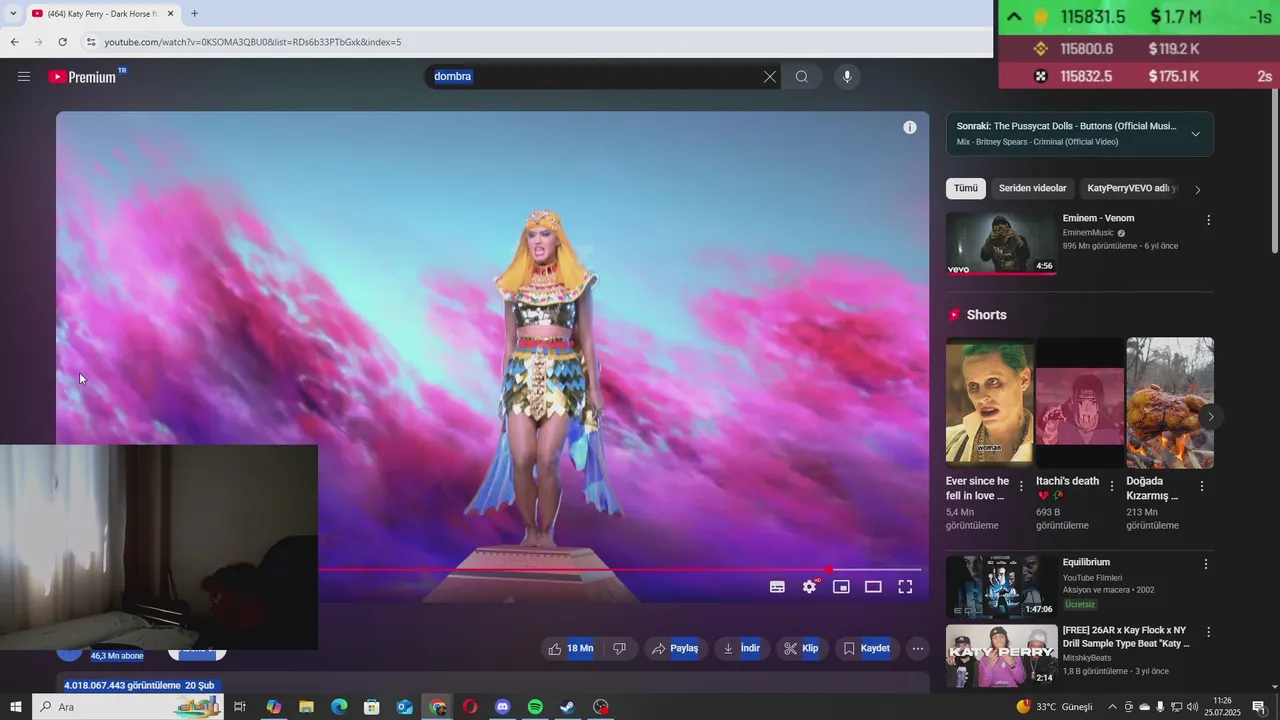Click the video progress bar scrubber

click(x=829, y=569)
